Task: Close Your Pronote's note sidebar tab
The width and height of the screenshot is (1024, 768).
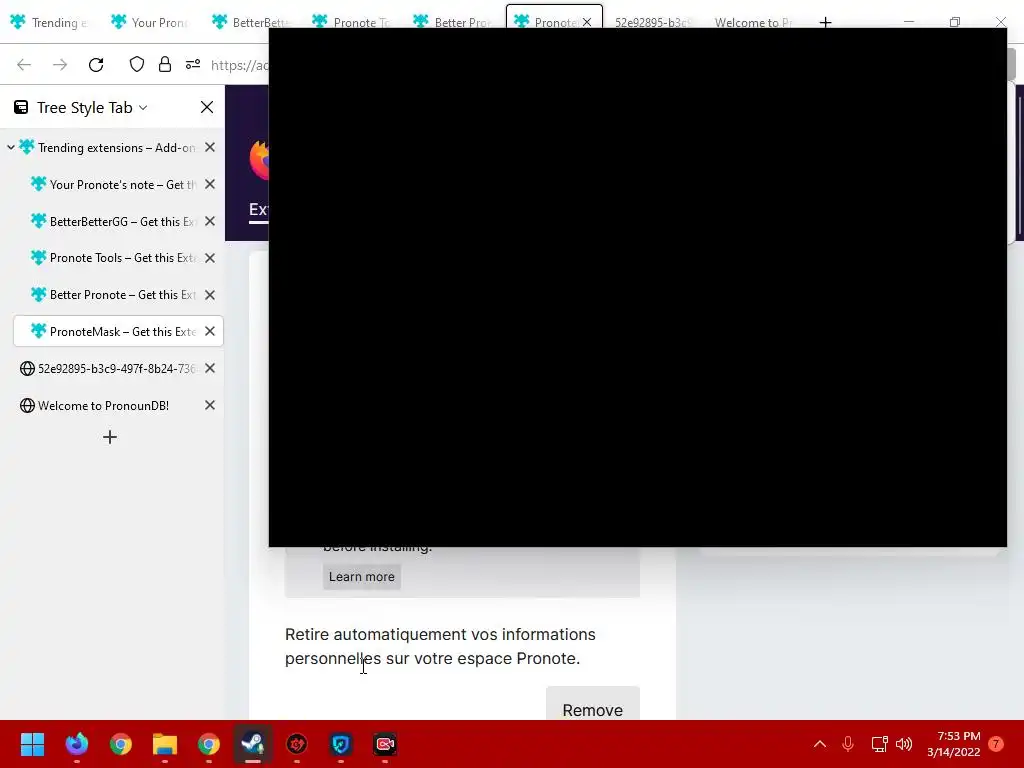Action: (210, 185)
